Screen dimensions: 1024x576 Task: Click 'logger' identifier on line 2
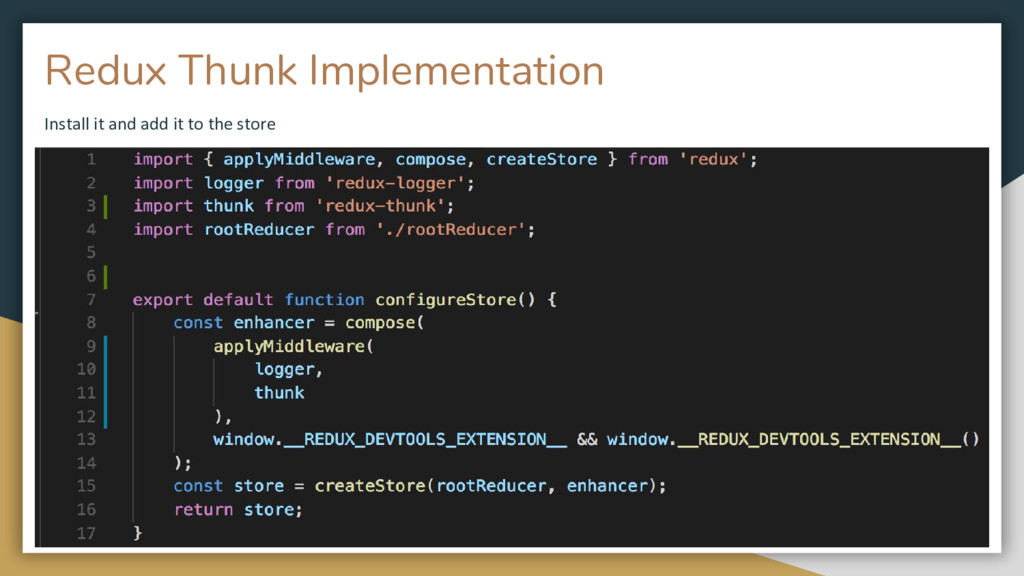click(234, 184)
